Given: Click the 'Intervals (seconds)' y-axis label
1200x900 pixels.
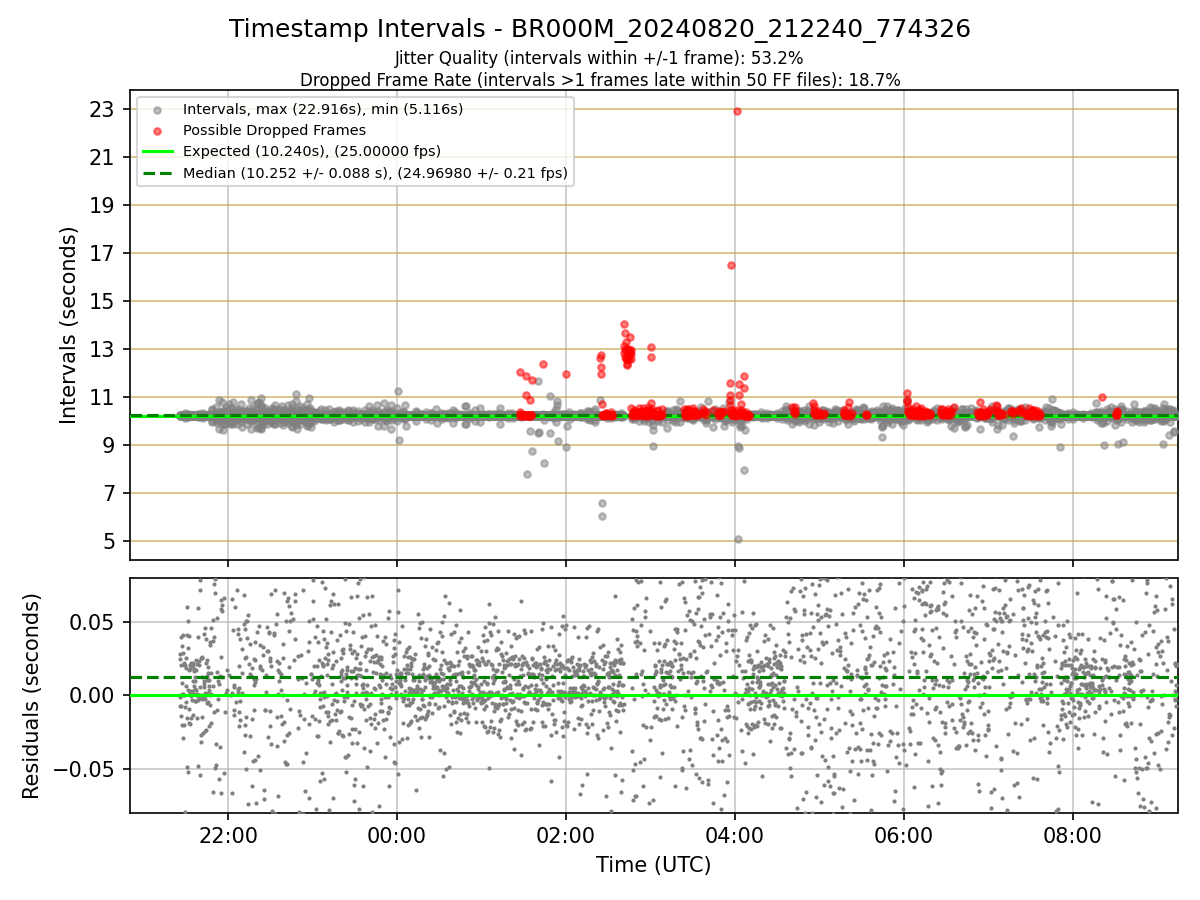Looking at the screenshot, I should click(68, 325).
